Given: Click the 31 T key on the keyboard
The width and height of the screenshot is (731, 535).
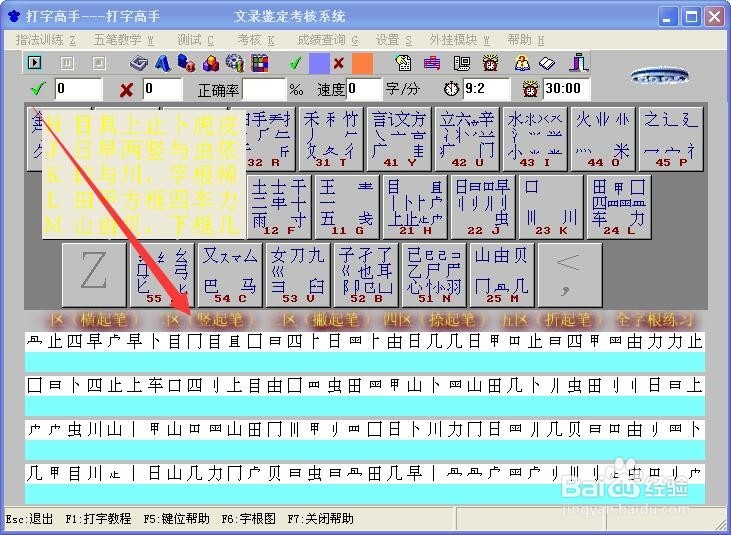Looking at the screenshot, I should (331, 139).
